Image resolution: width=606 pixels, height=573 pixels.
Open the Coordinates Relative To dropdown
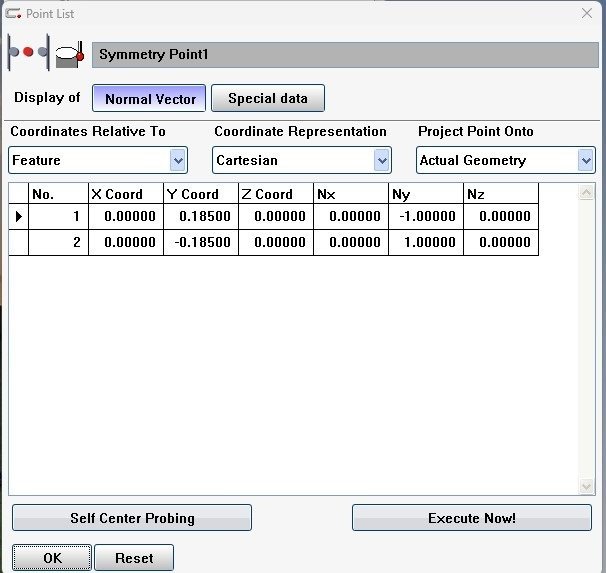click(178, 160)
